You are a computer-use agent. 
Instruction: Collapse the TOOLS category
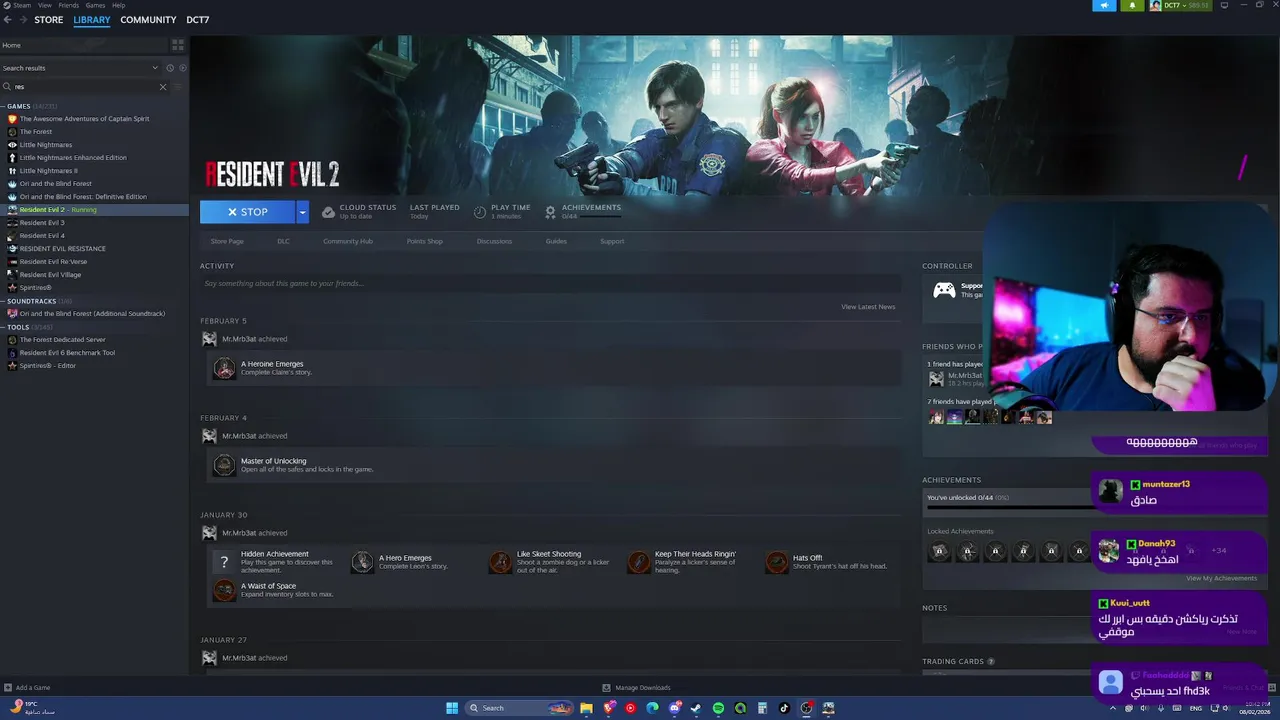[x=4, y=327]
